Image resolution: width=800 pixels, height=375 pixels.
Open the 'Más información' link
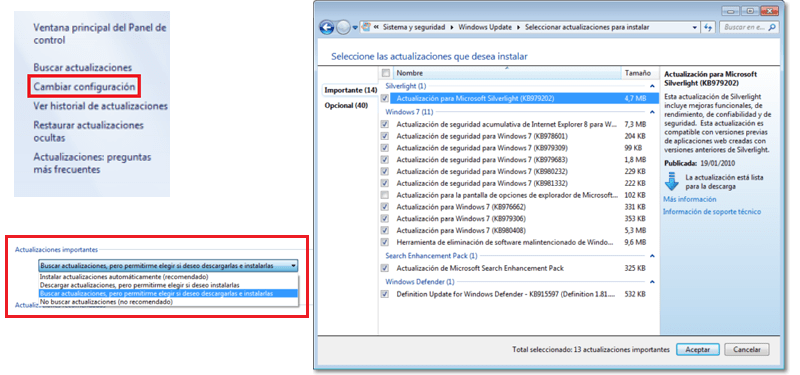pos(689,199)
